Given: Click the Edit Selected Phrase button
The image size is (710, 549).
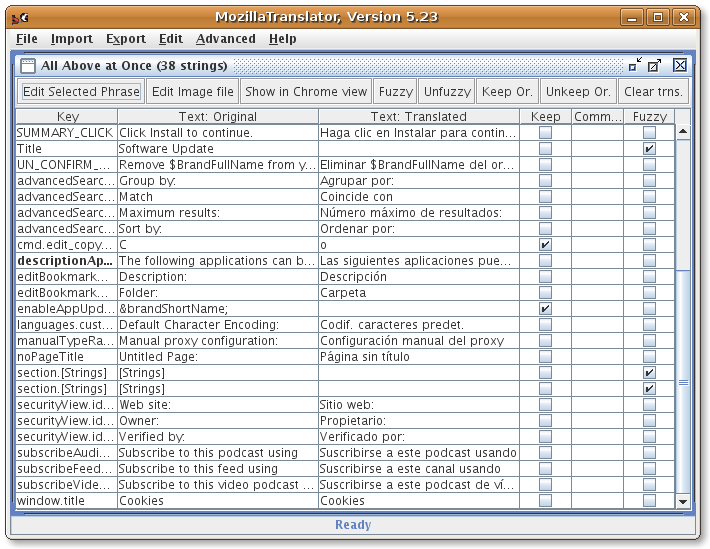Looking at the screenshot, I should 81,92.
